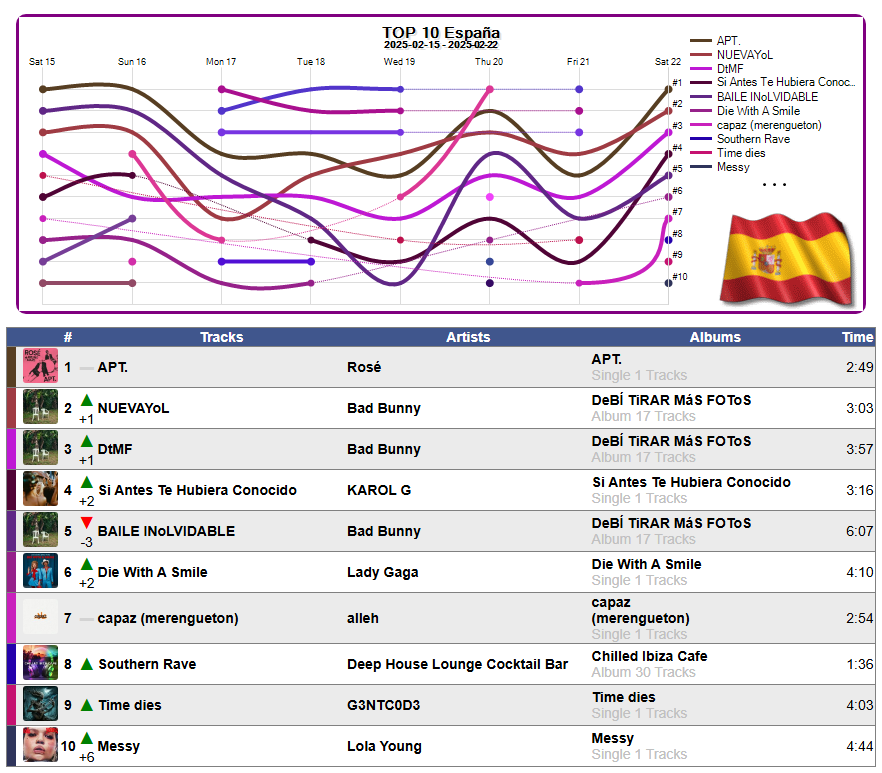Open Si Antes Te Hubiera Conocido cover art
The height and width of the screenshot is (773, 882).
(40, 489)
